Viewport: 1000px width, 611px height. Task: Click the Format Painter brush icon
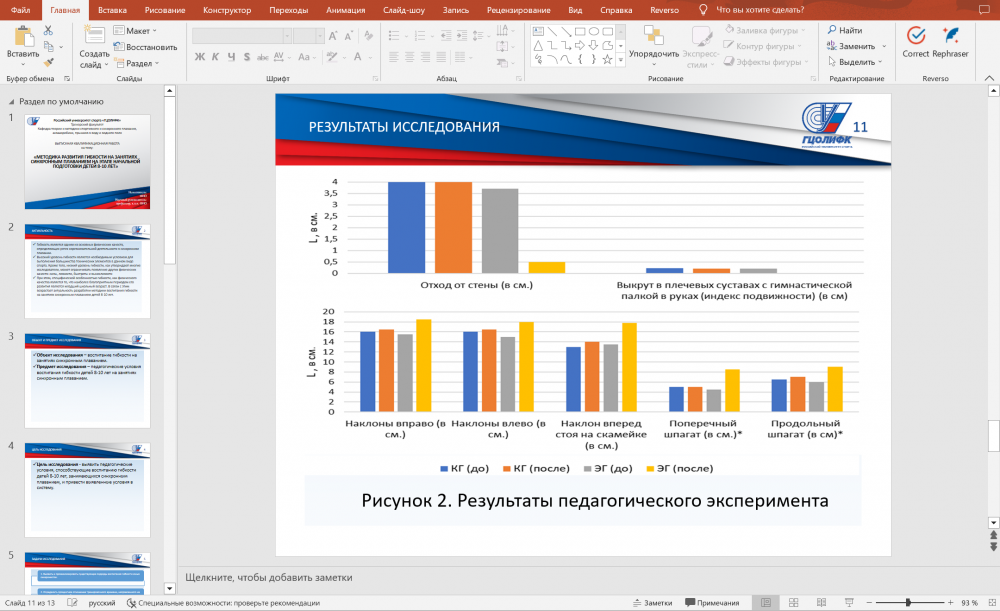pos(48,62)
